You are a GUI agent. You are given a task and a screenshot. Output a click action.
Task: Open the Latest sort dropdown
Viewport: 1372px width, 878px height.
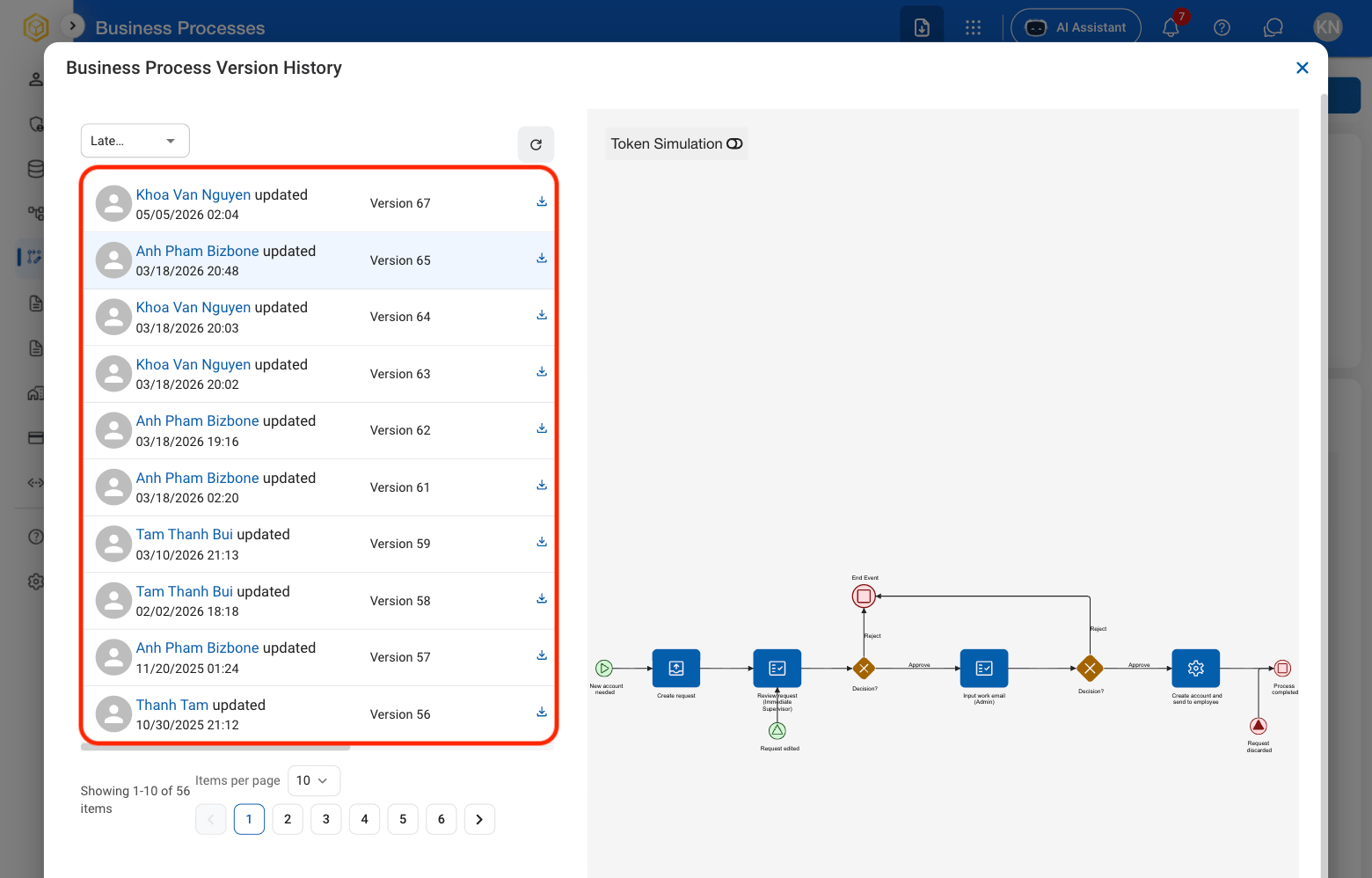[x=135, y=141]
